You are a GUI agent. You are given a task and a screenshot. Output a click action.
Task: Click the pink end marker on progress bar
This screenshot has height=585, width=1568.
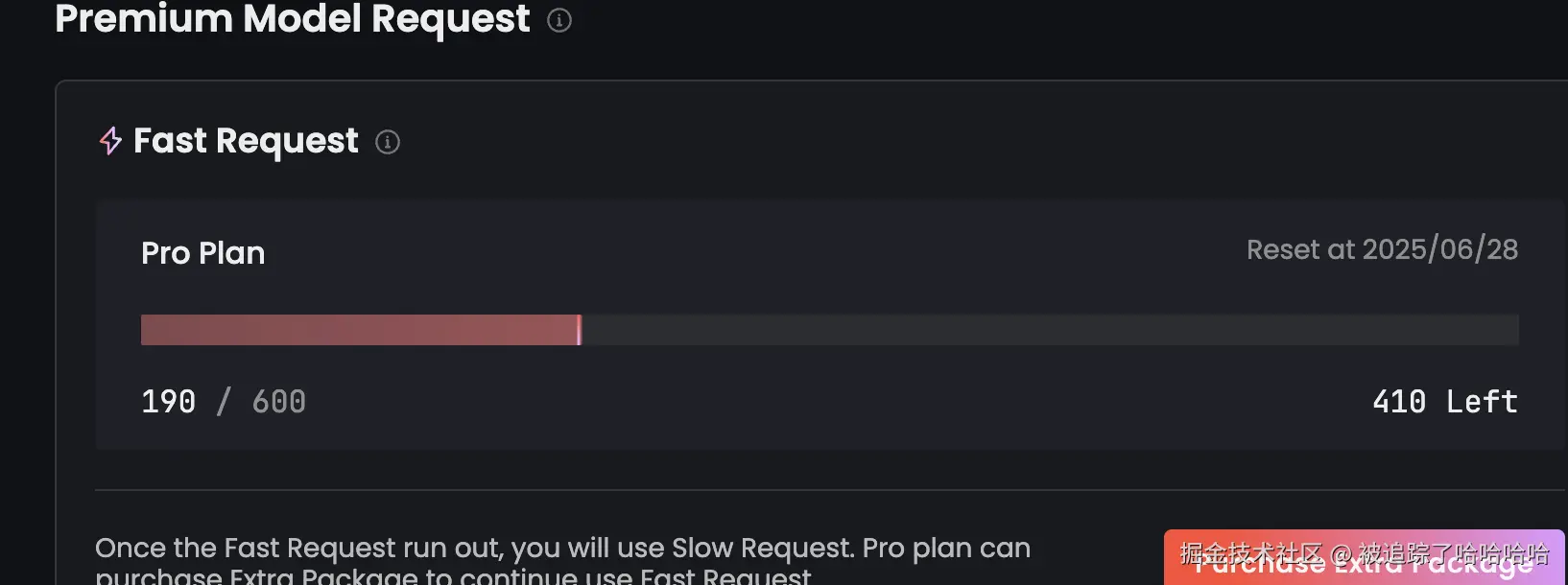pyautogui.click(x=580, y=330)
